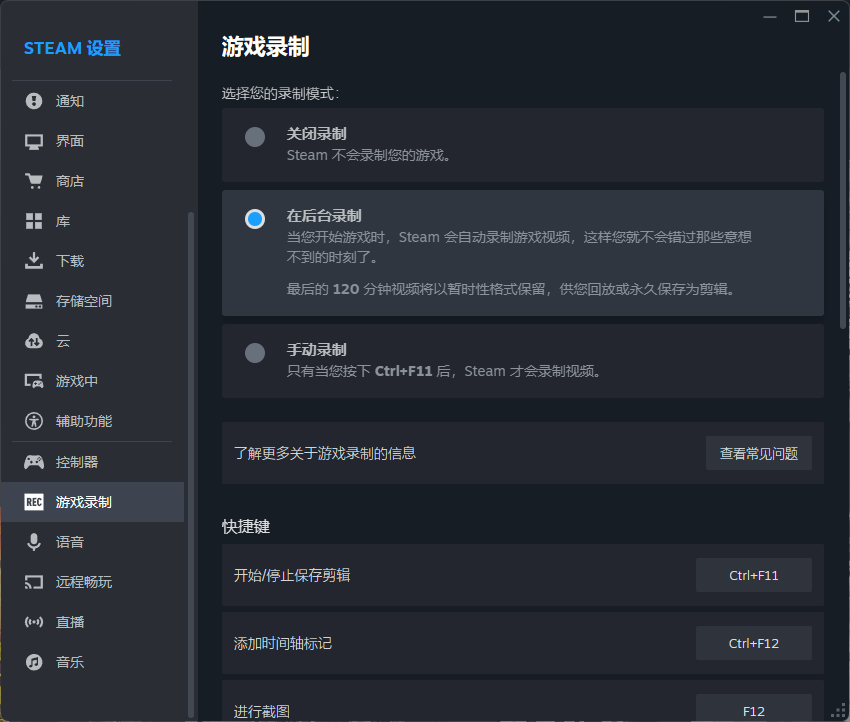Click the 云 cloud icon
Viewport: 850px width, 722px height.
(34, 341)
